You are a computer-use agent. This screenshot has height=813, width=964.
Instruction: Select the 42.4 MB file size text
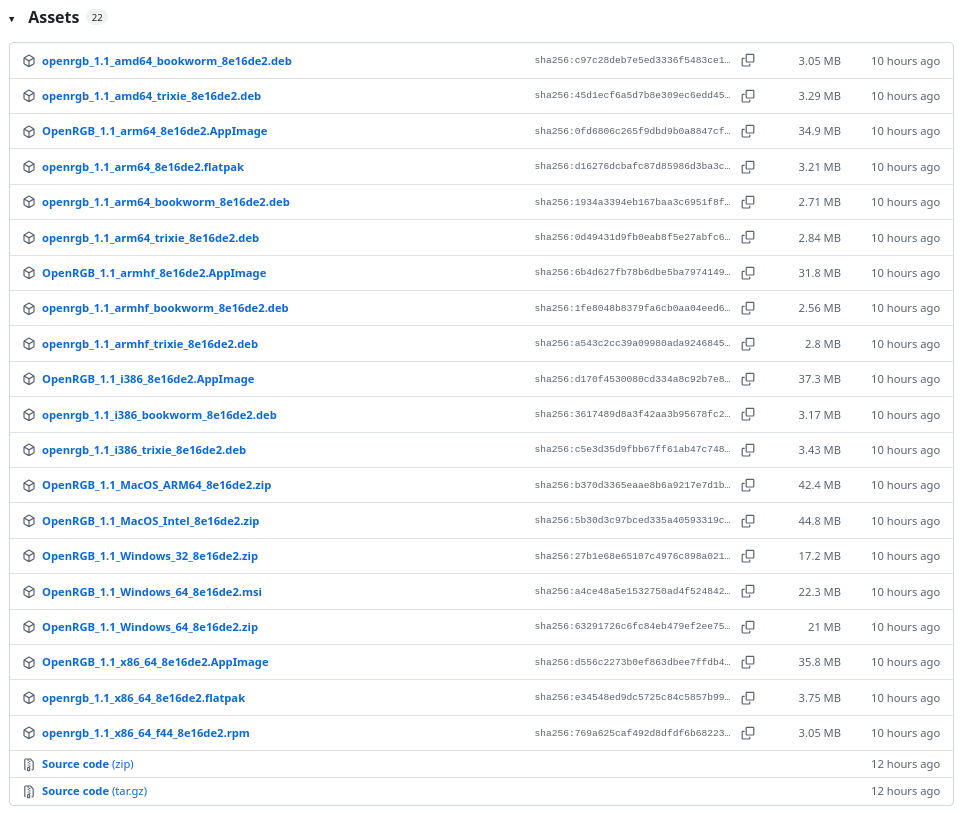point(820,485)
